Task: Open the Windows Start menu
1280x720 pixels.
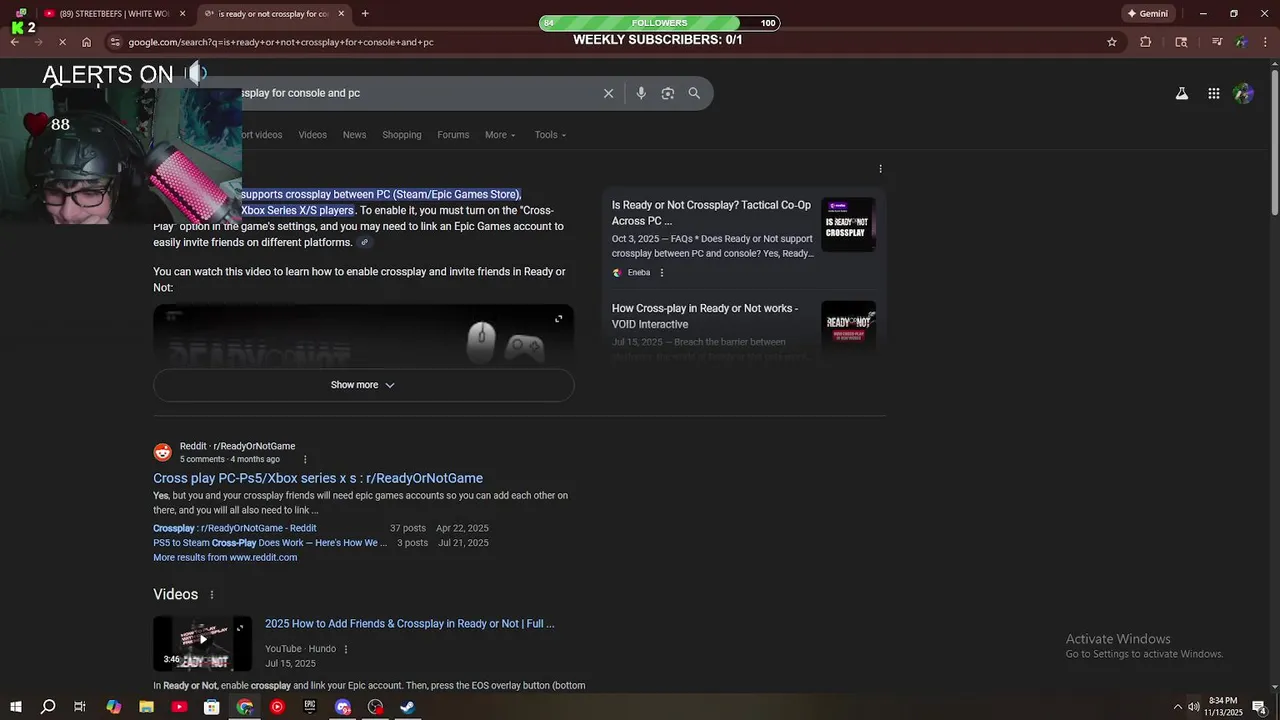Action: point(16,707)
